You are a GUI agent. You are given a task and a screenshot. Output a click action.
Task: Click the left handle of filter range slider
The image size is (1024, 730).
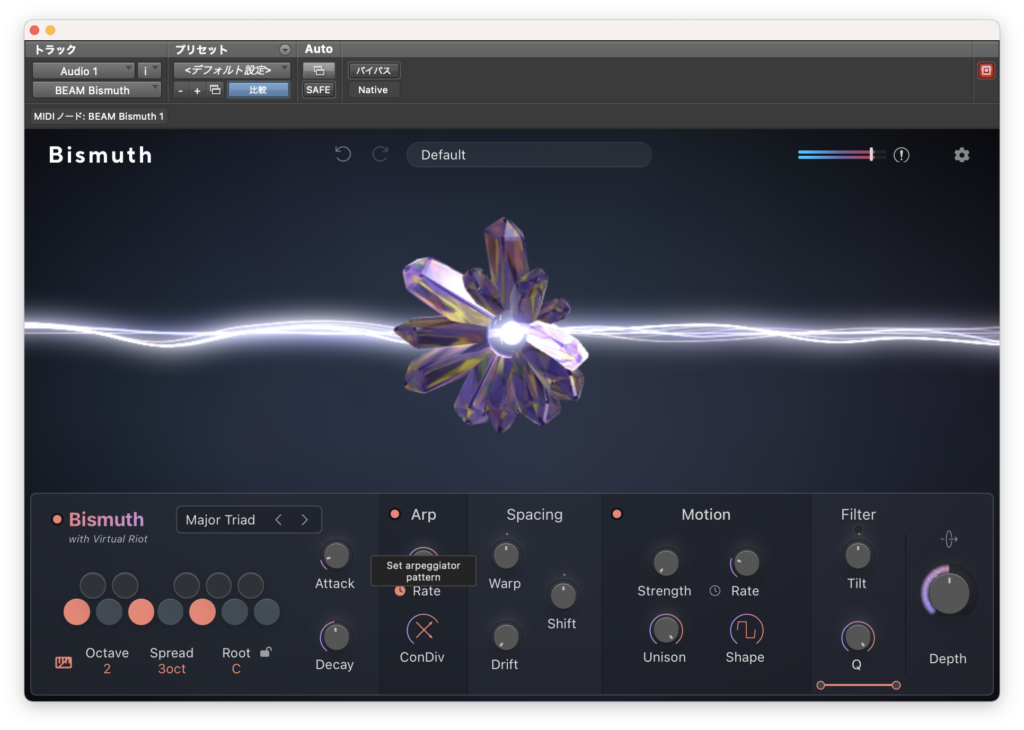pyautogui.click(x=821, y=685)
